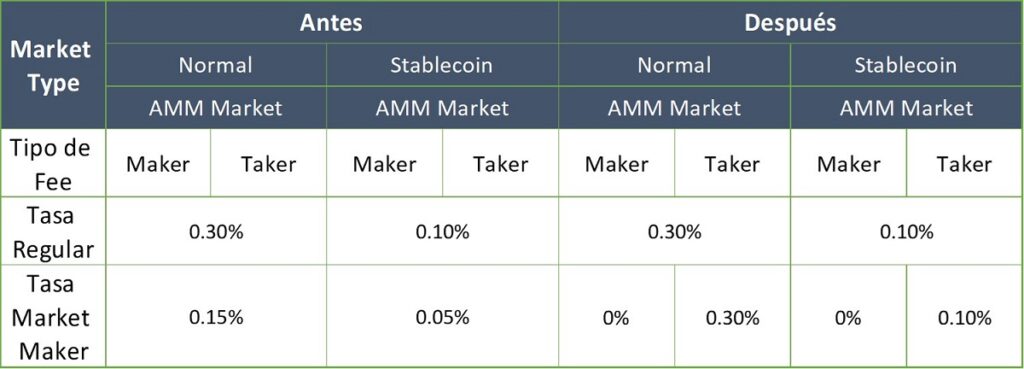Select the Normal cell under Después
Screen dimensions: 1024x369
coord(674,65)
